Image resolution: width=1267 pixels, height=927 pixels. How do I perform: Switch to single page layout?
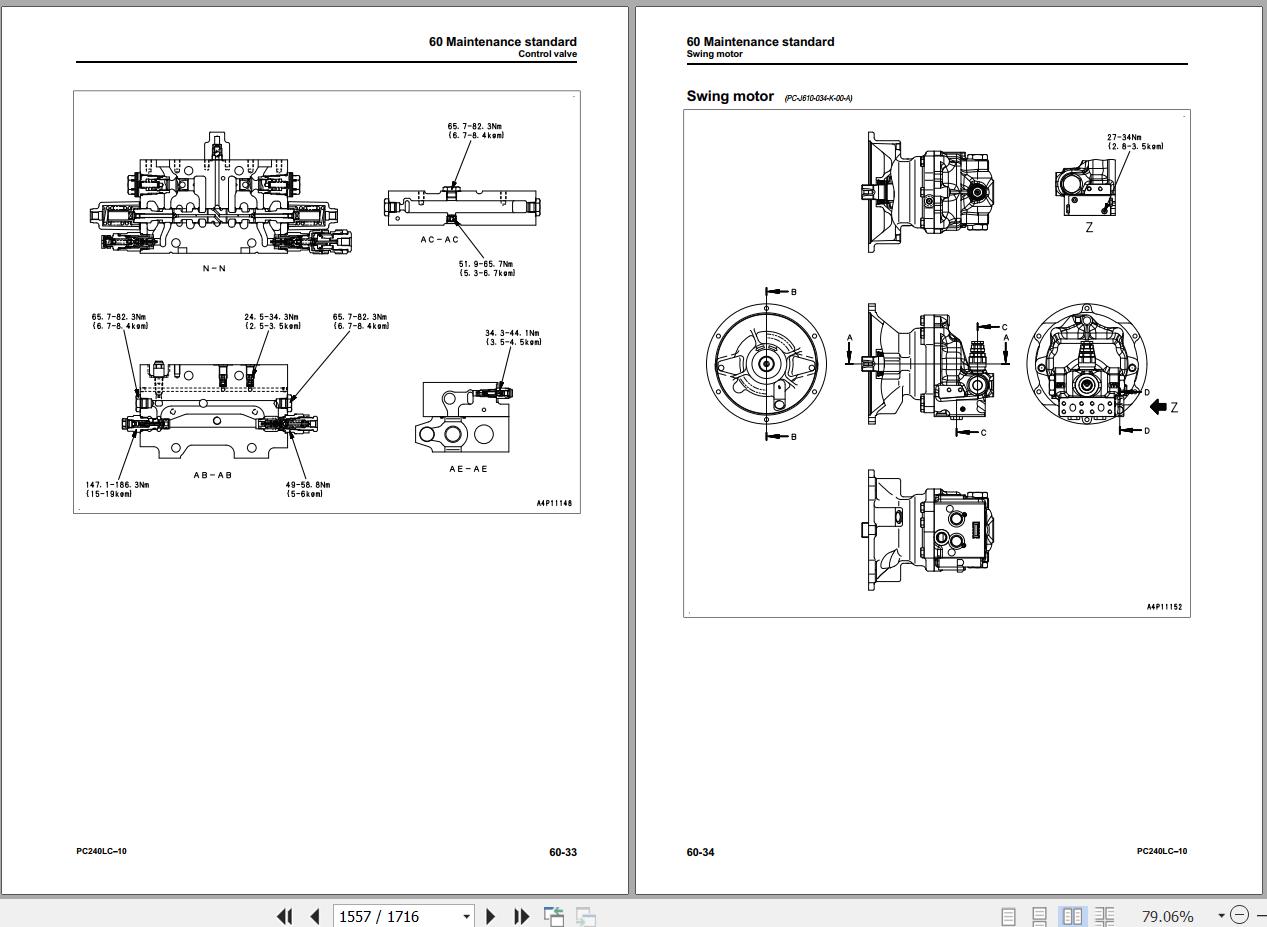pyautogui.click(x=1009, y=916)
